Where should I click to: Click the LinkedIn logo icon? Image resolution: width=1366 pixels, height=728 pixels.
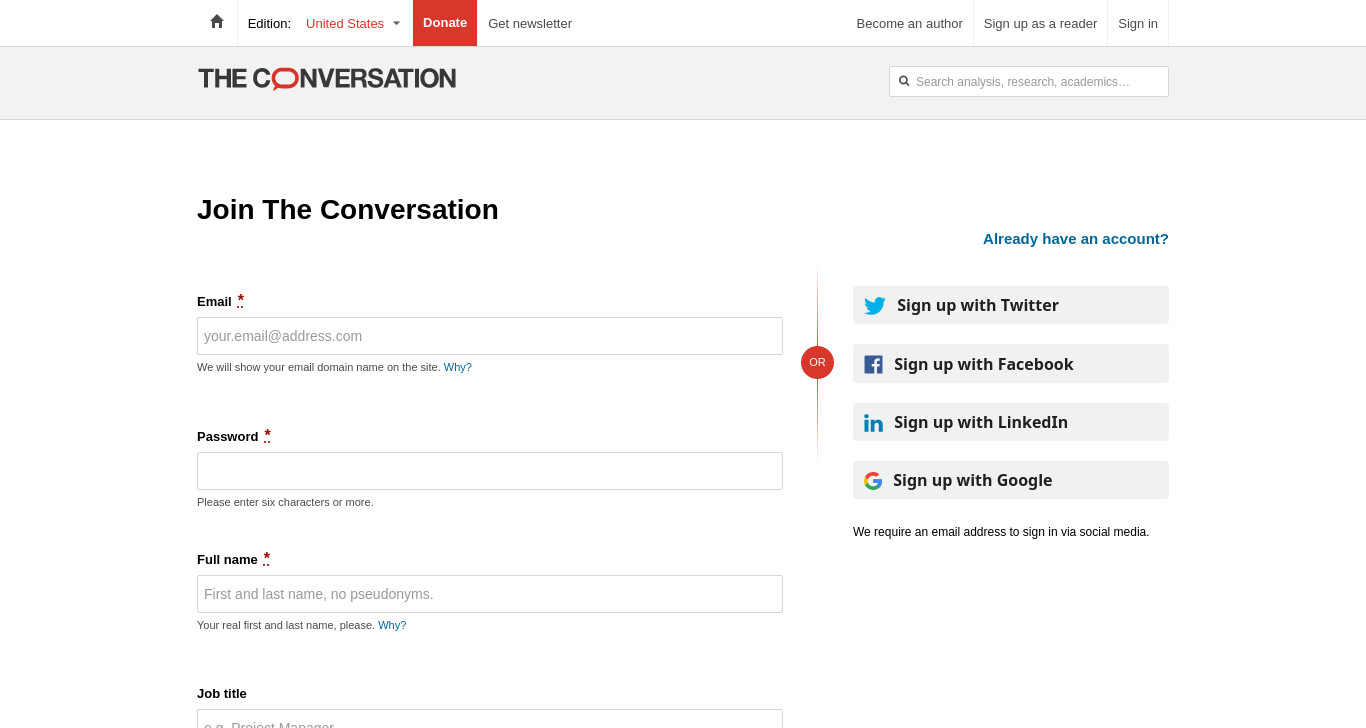coord(873,423)
